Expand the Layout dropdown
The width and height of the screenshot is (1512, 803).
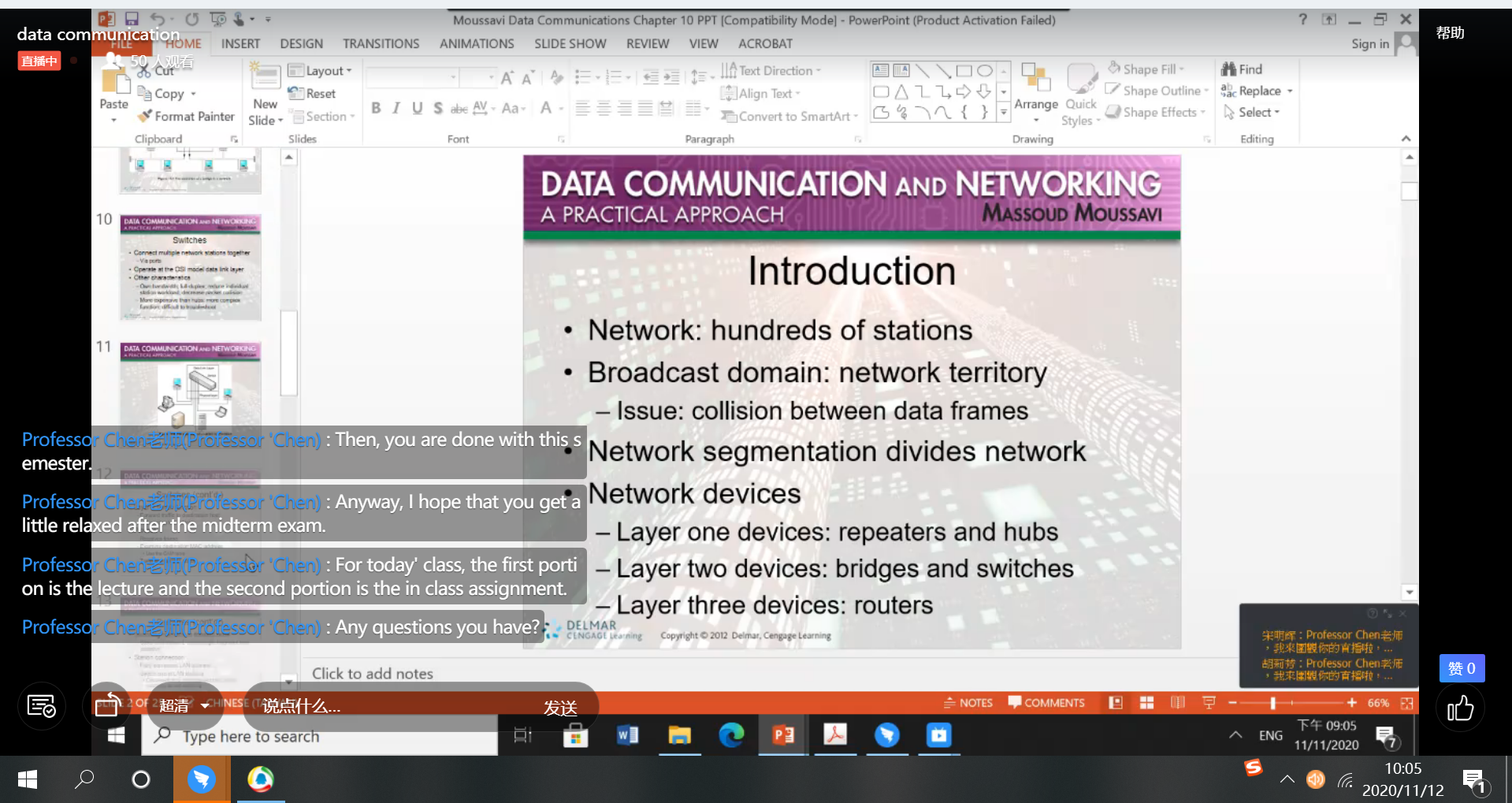[x=319, y=71]
